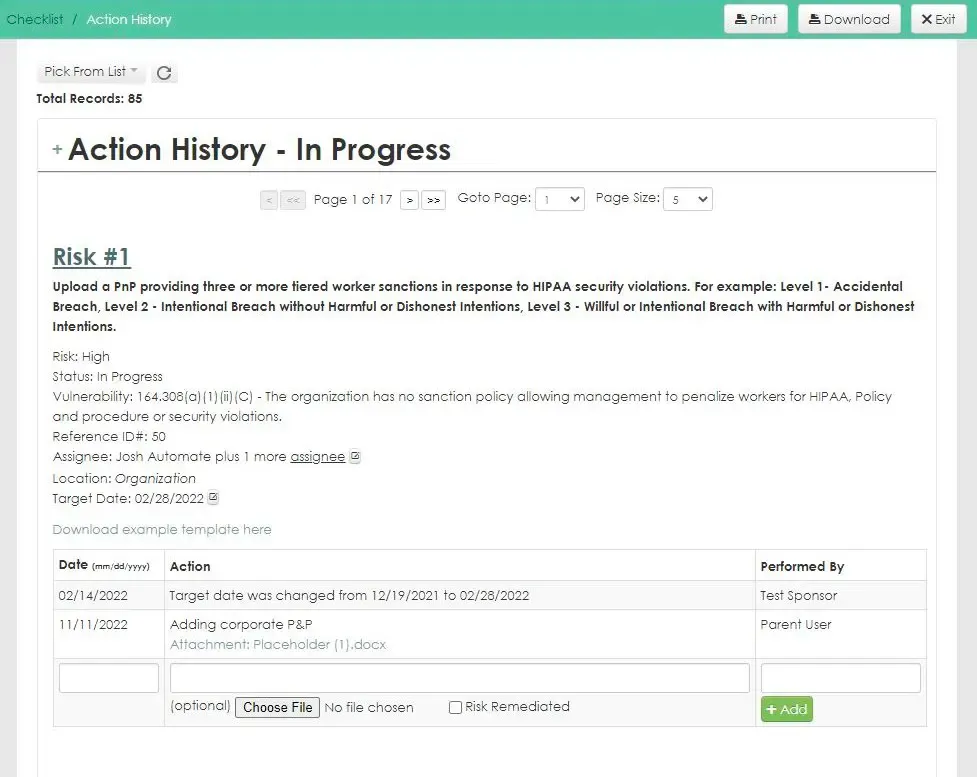Click the edit icon next to assignee
977x777 pixels.
click(x=355, y=456)
